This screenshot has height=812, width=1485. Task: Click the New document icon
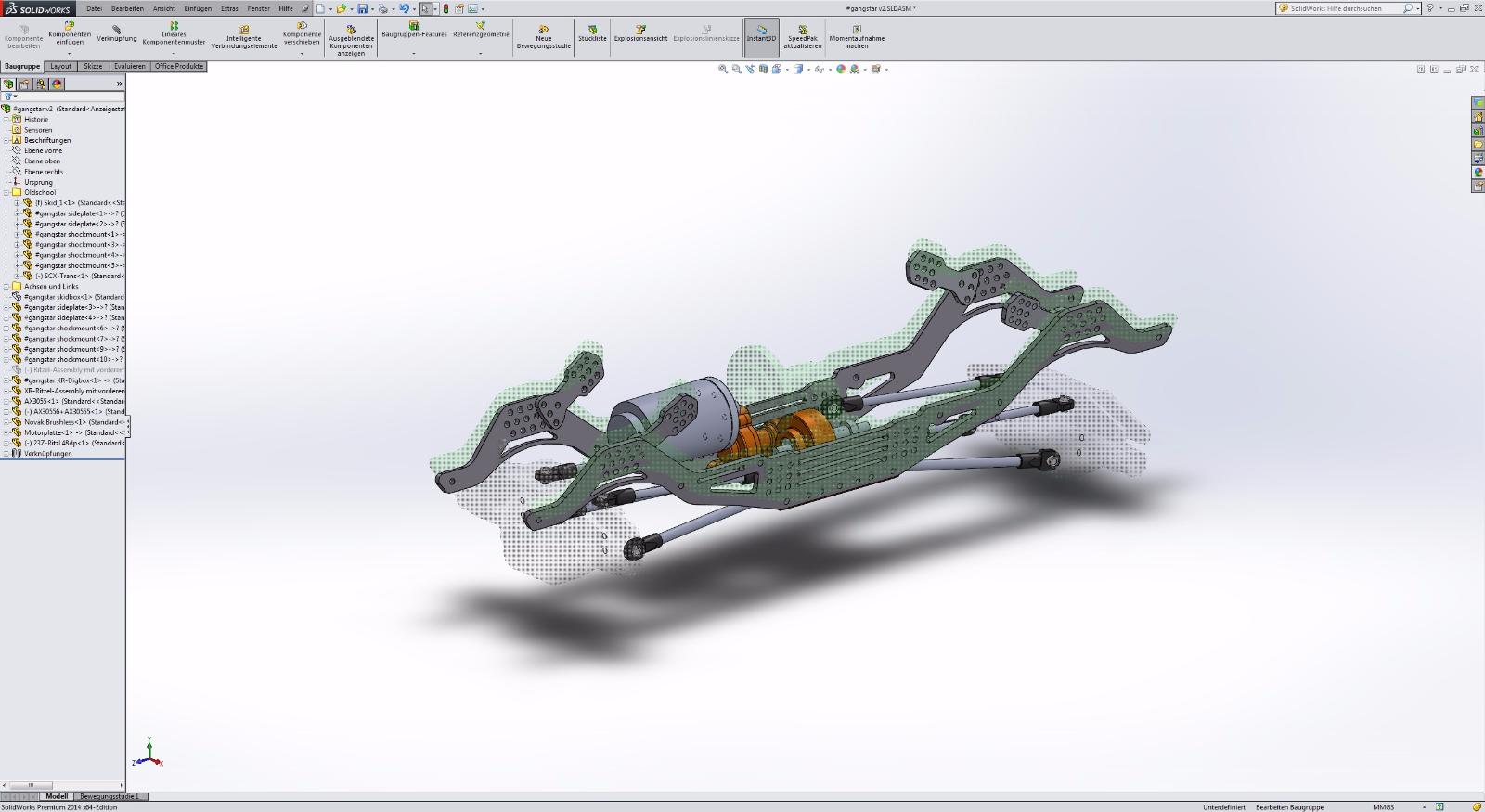320,8
